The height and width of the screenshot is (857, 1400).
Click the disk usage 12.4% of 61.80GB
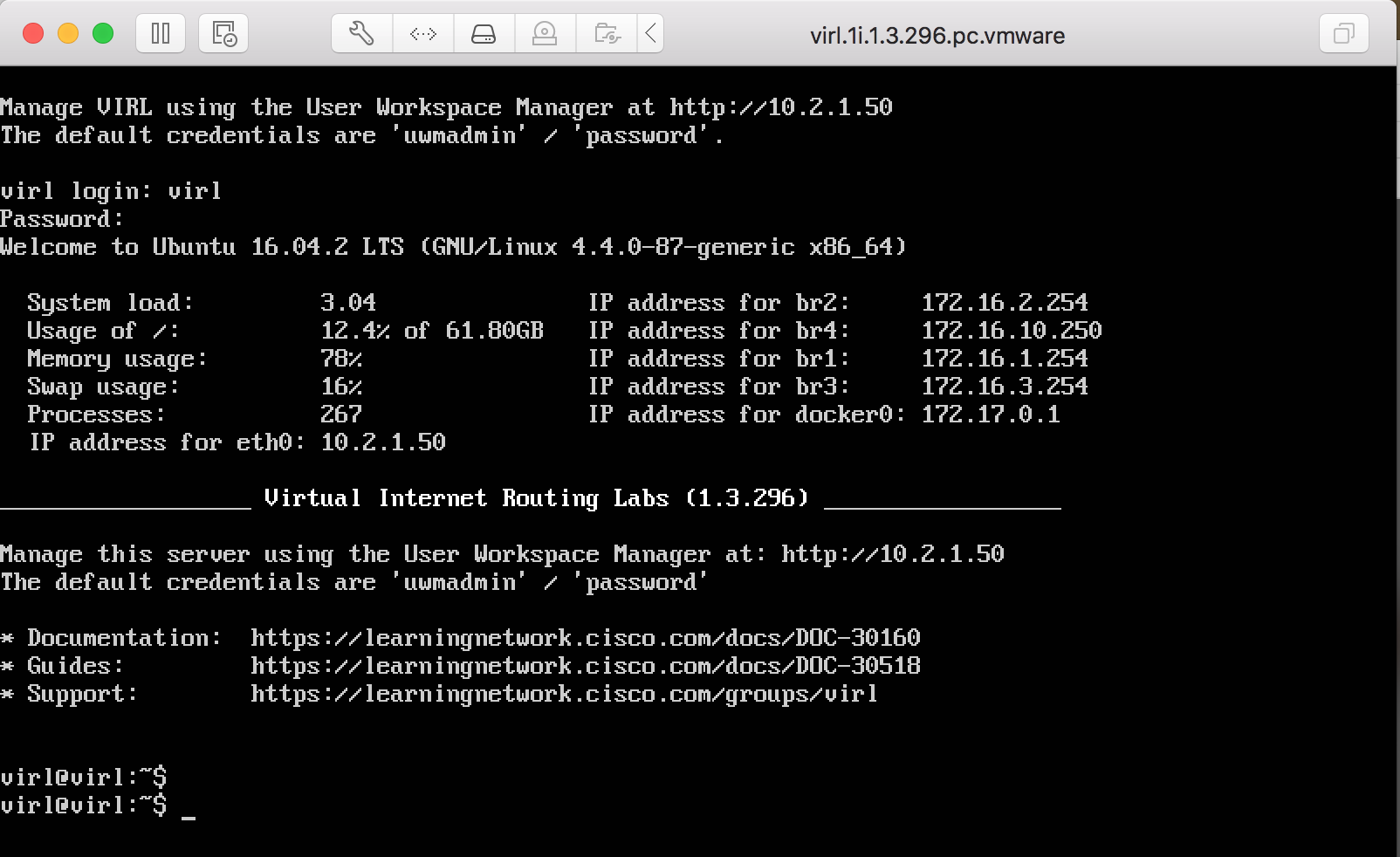point(432,331)
